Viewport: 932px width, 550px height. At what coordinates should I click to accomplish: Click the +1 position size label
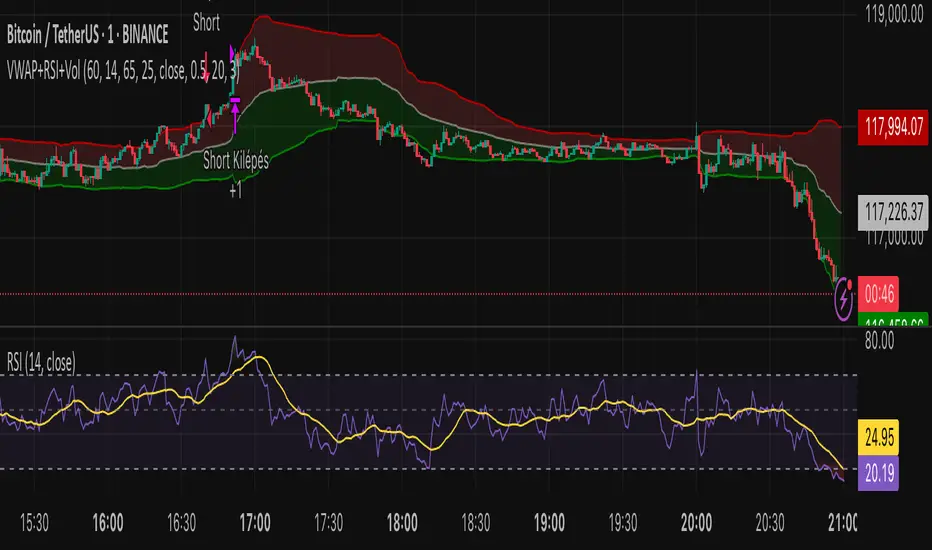click(x=236, y=191)
